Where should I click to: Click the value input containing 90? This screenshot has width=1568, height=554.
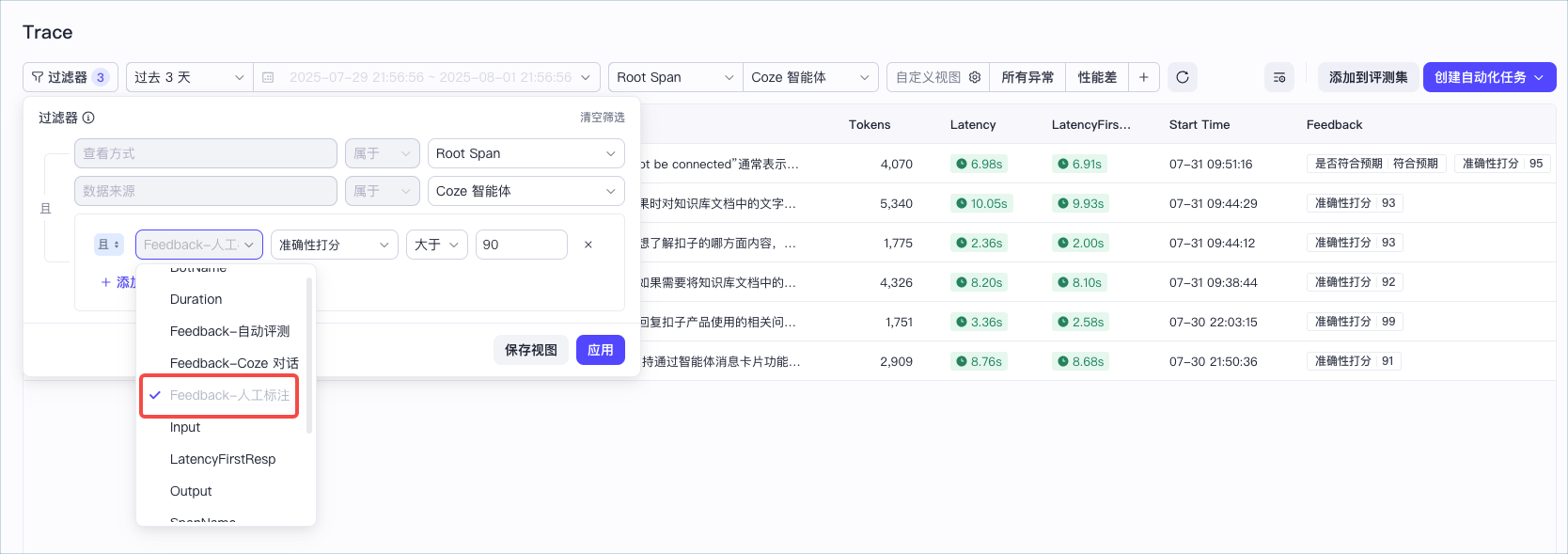(522, 245)
